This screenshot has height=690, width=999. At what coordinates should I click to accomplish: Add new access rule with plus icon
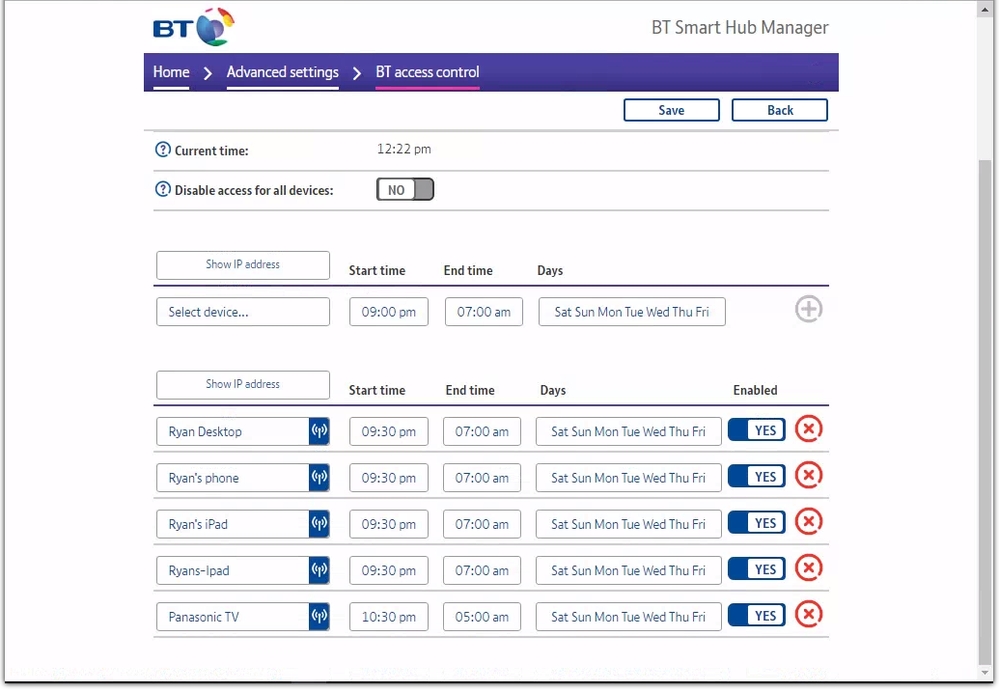[x=809, y=310]
